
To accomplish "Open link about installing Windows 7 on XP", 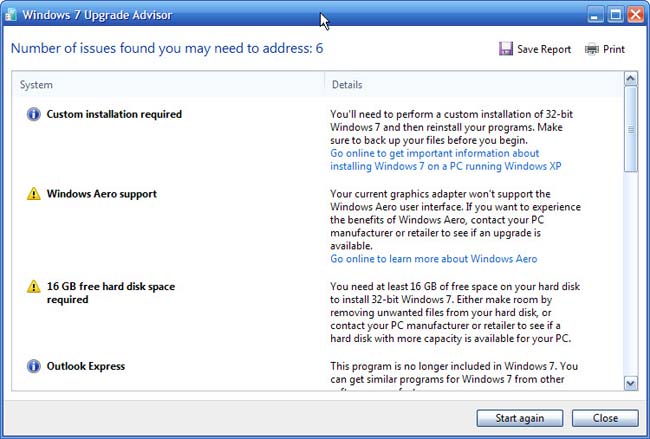I will pos(446,160).
